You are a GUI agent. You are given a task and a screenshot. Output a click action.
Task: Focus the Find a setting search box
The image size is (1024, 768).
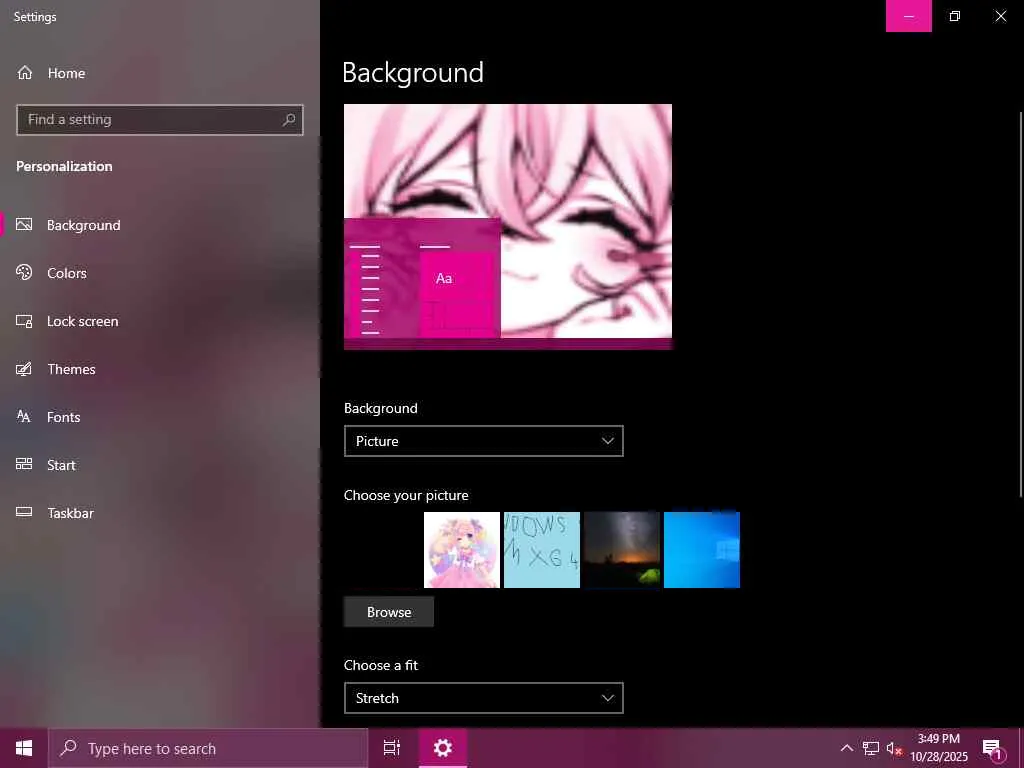point(160,120)
